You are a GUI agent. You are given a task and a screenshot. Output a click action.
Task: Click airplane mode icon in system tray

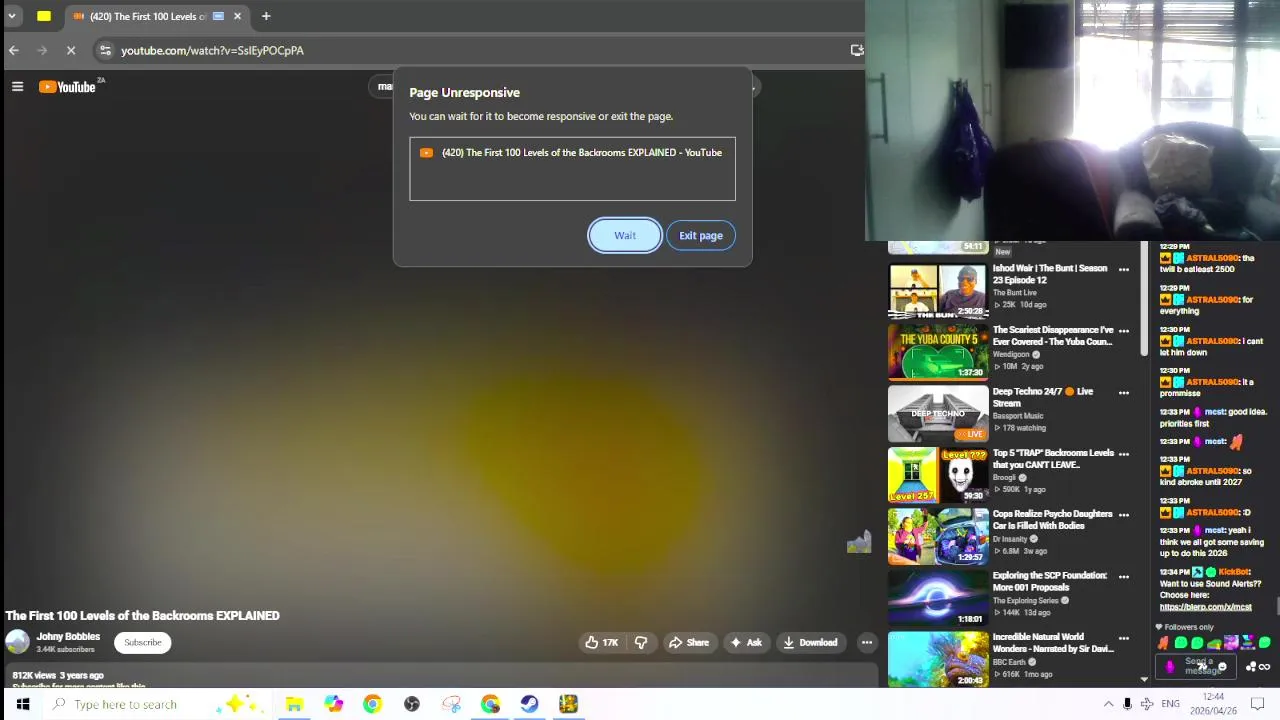(1147, 704)
